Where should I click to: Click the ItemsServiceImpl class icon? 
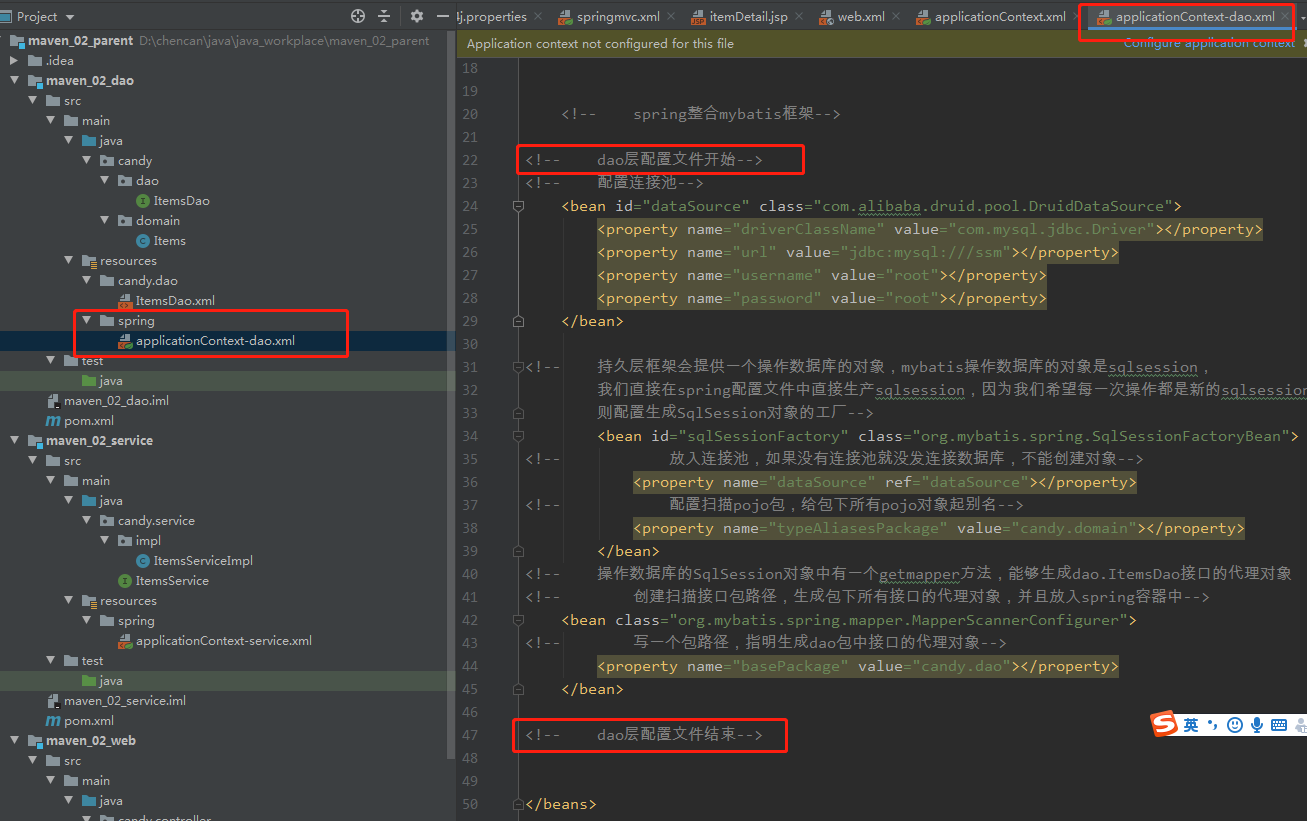point(143,561)
